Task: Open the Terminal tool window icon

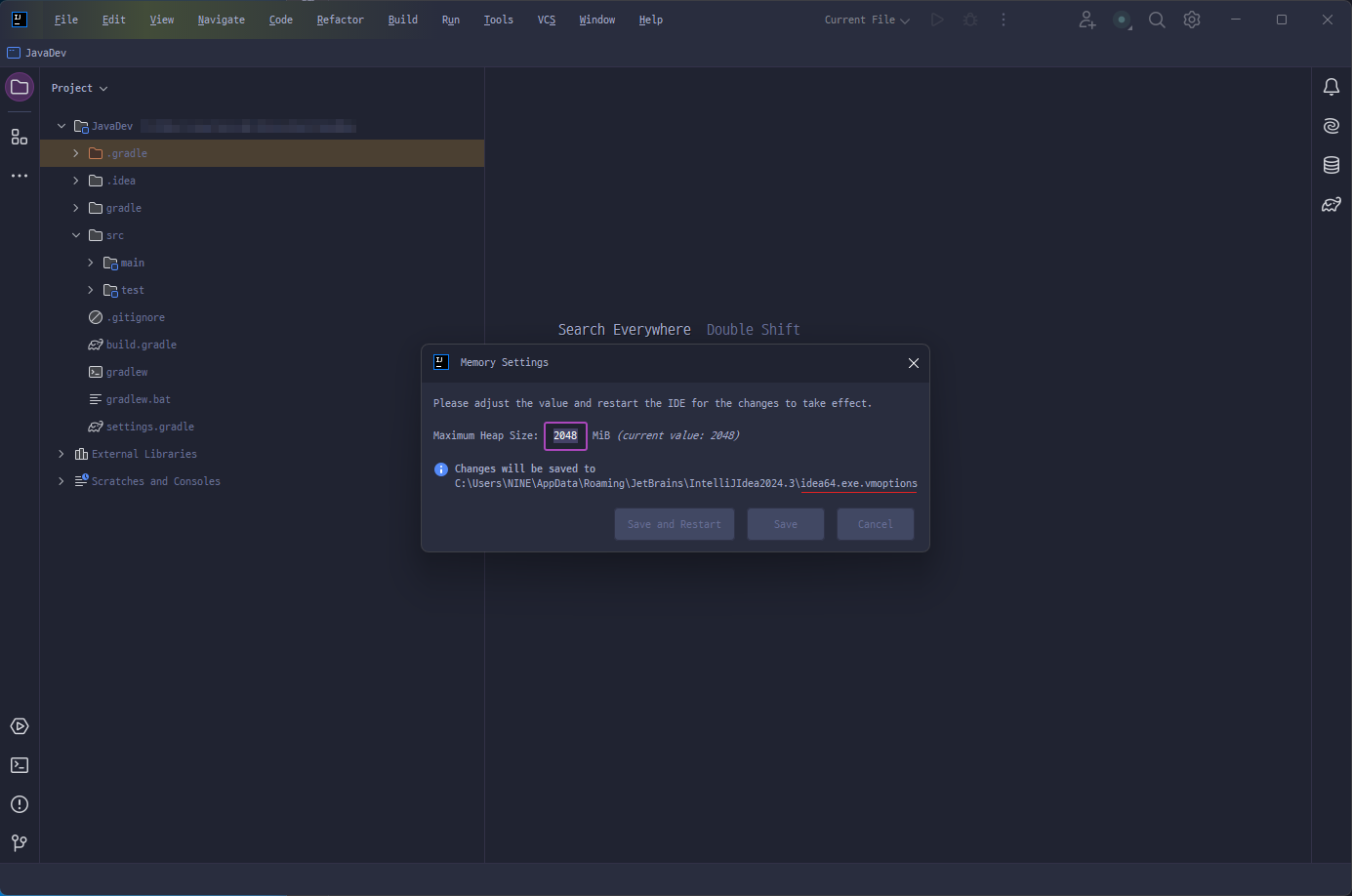Action: [20, 765]
